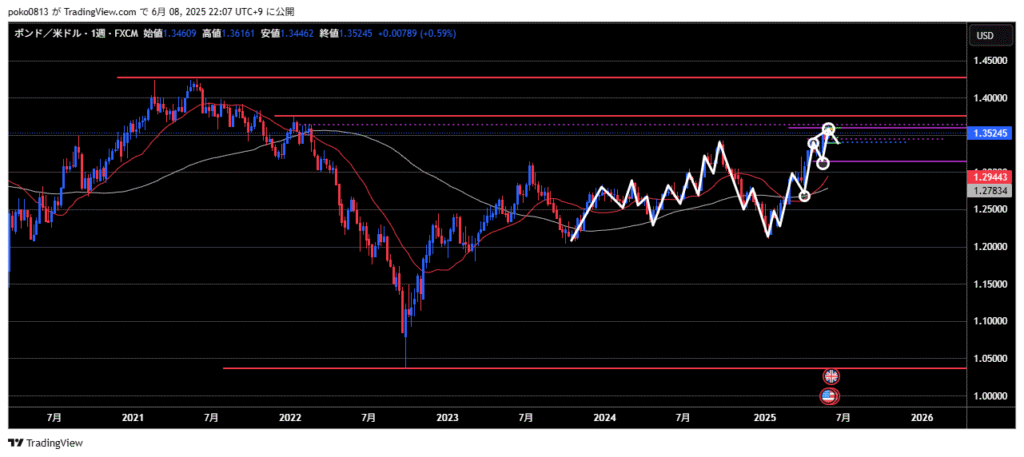Screen dimensions: 1024x457
Task: Click the UK flag economic event icon
Action: [830, 376]
